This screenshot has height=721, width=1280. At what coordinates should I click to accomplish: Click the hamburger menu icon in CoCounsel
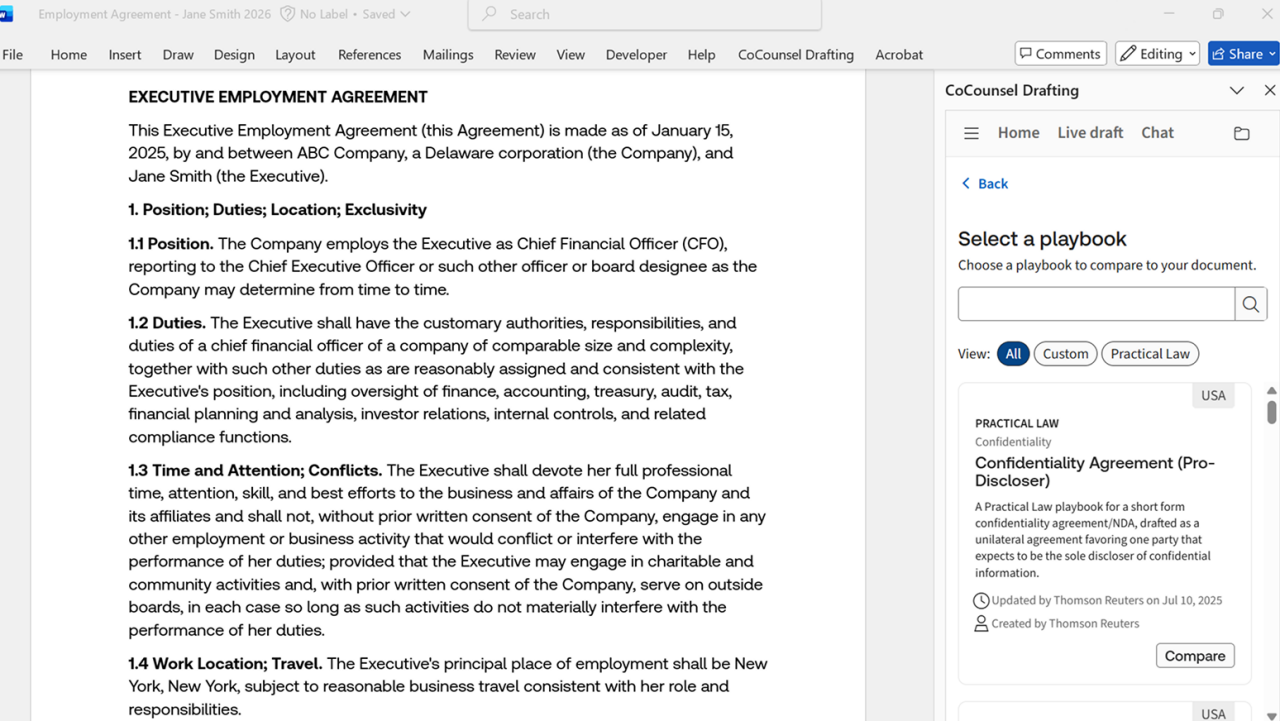(x=971, y=133)
